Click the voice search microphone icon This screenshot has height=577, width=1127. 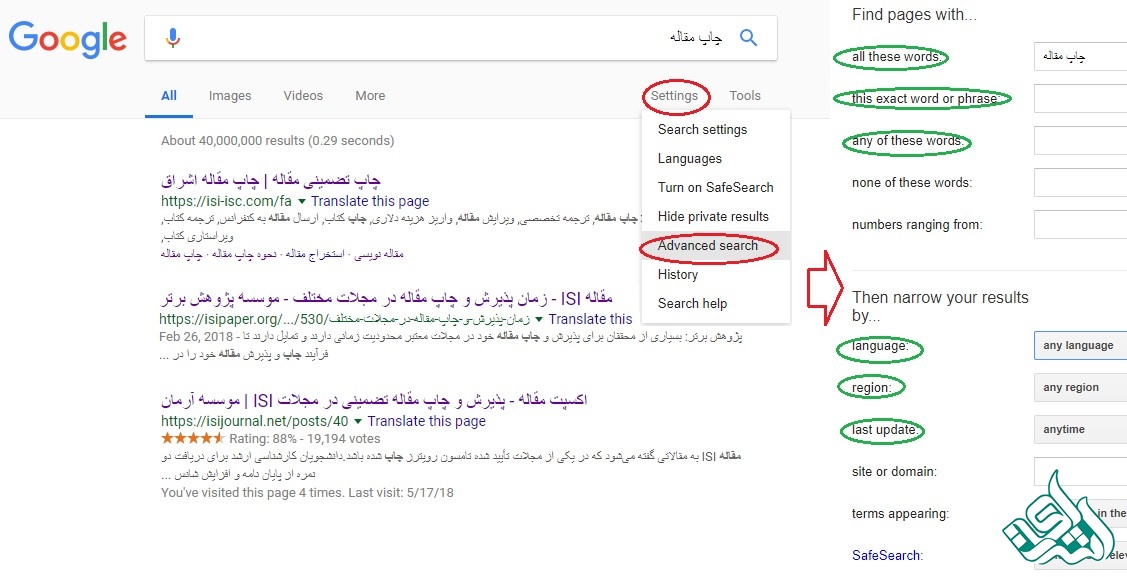172,36
